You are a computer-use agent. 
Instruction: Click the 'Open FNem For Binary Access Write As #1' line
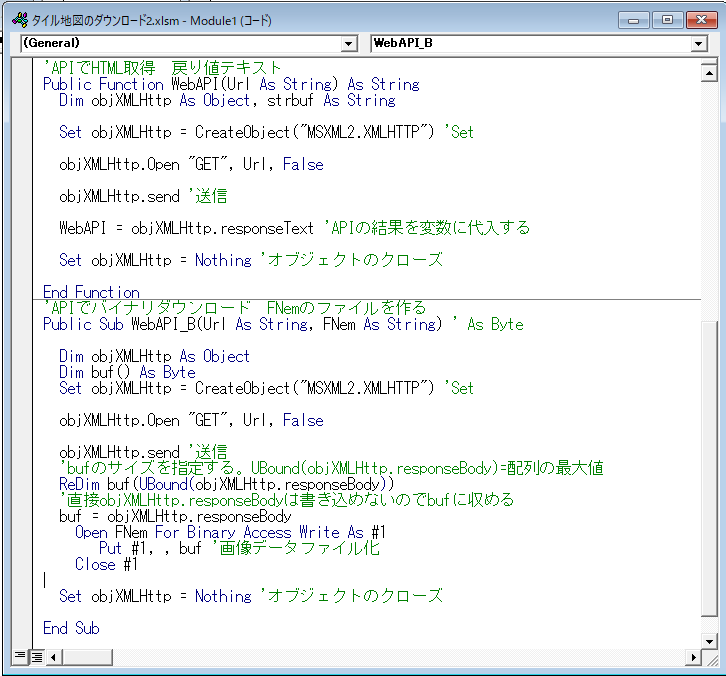click(230, 532)
